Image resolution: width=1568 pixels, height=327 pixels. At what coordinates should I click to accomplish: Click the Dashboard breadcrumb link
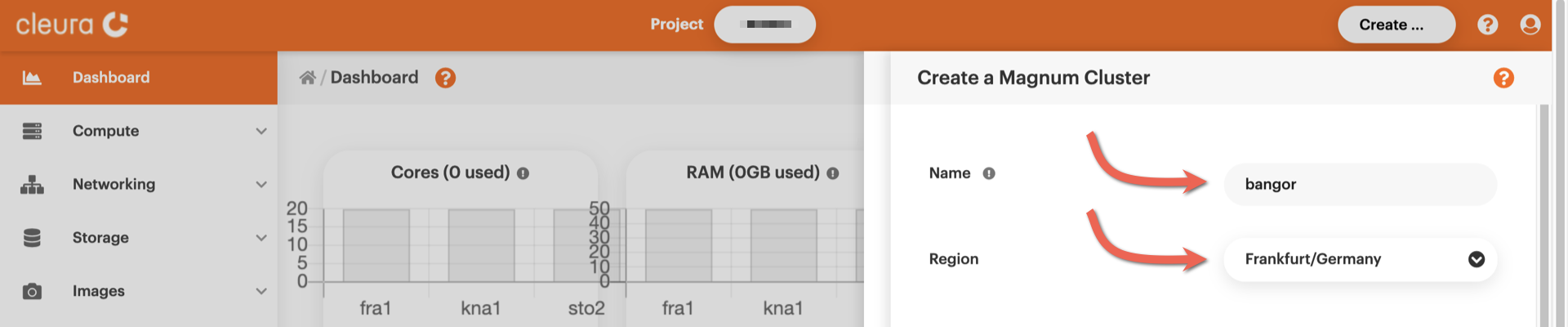[374, 78]
